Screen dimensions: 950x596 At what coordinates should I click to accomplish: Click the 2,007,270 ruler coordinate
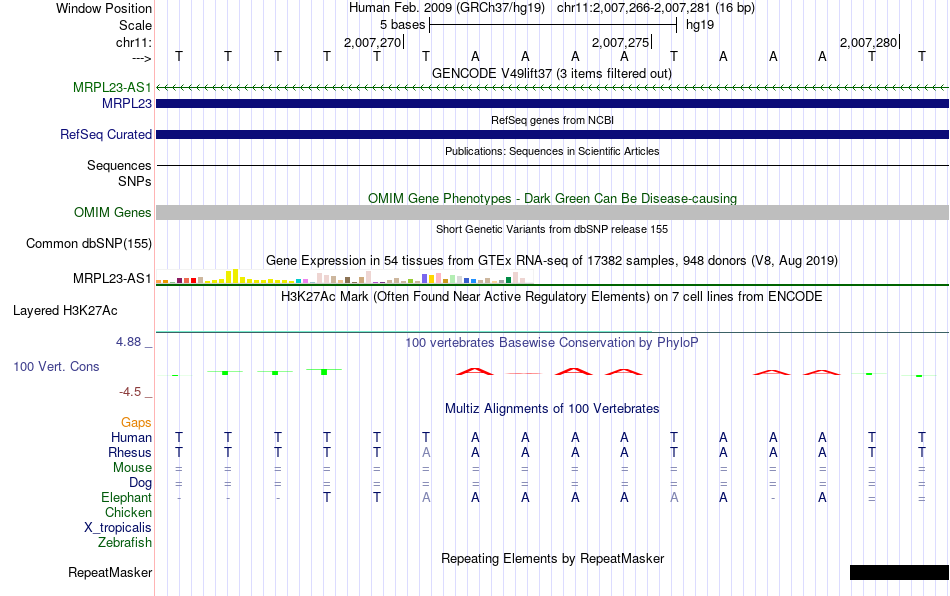pyautogui.click(x=373, y=42)
